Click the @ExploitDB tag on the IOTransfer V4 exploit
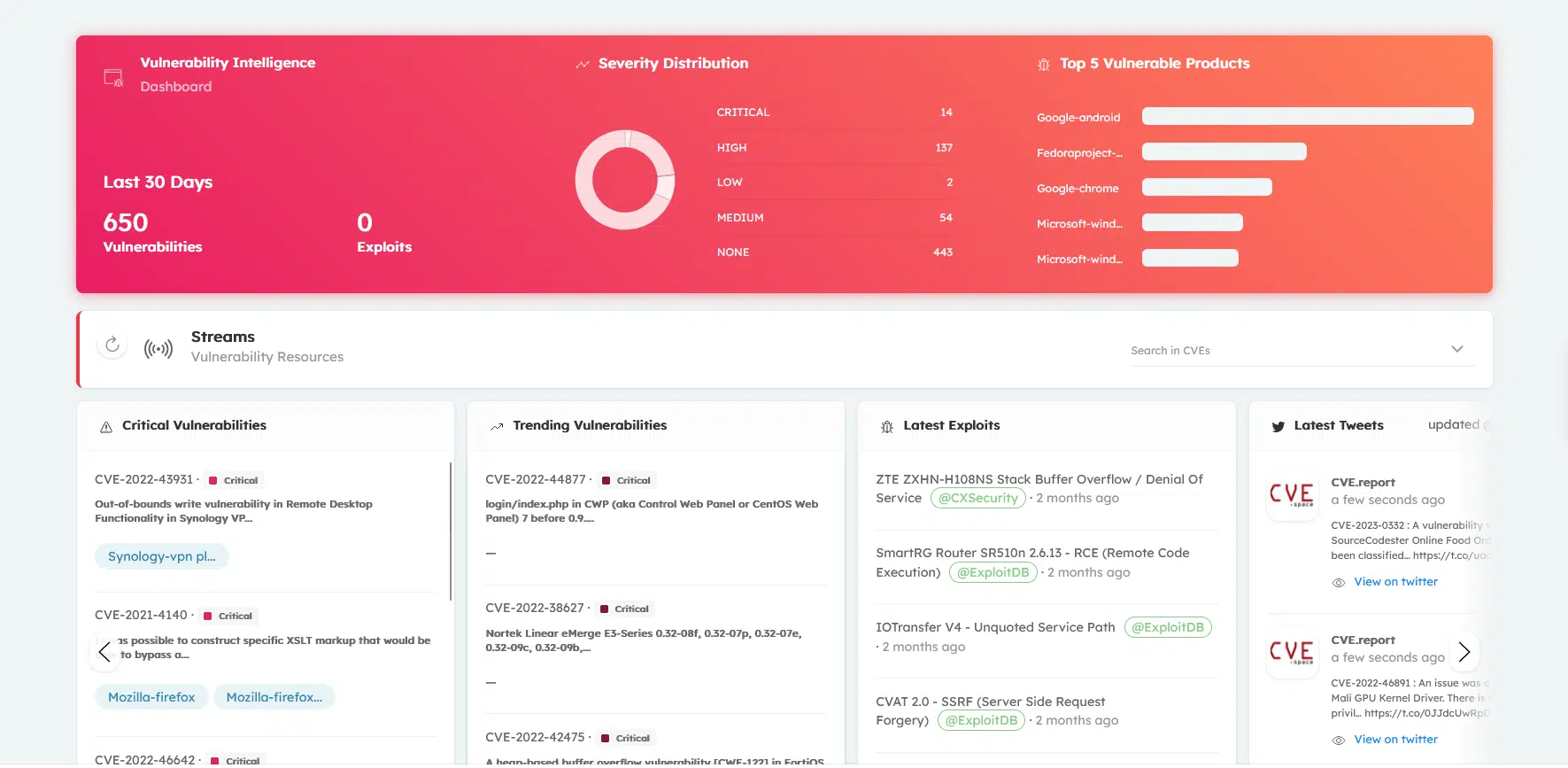This screenshot has height=768, width=1568. (1168, 628)
